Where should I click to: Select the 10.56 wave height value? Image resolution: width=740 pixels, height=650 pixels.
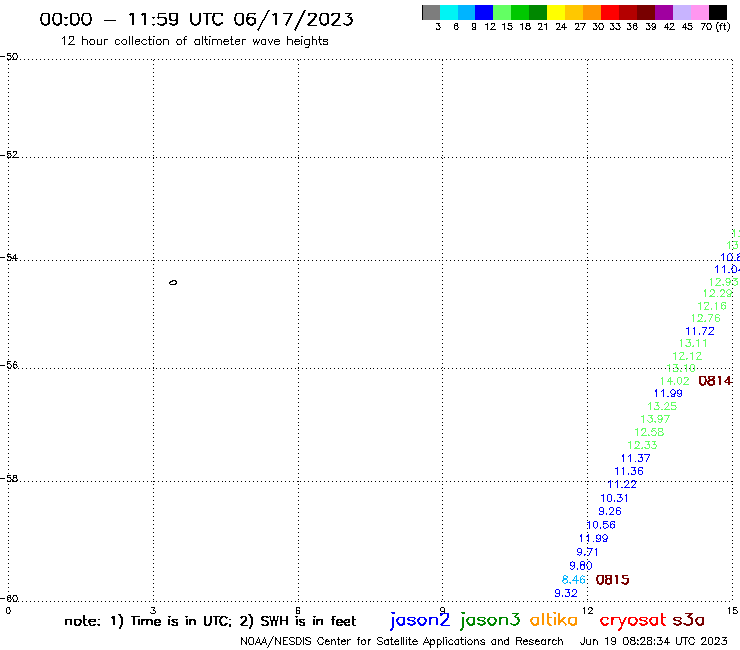click(601, 525)
